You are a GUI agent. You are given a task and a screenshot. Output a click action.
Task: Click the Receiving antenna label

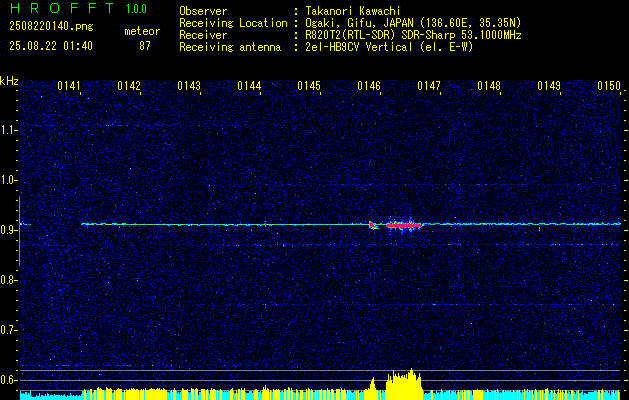click(230, 47)
